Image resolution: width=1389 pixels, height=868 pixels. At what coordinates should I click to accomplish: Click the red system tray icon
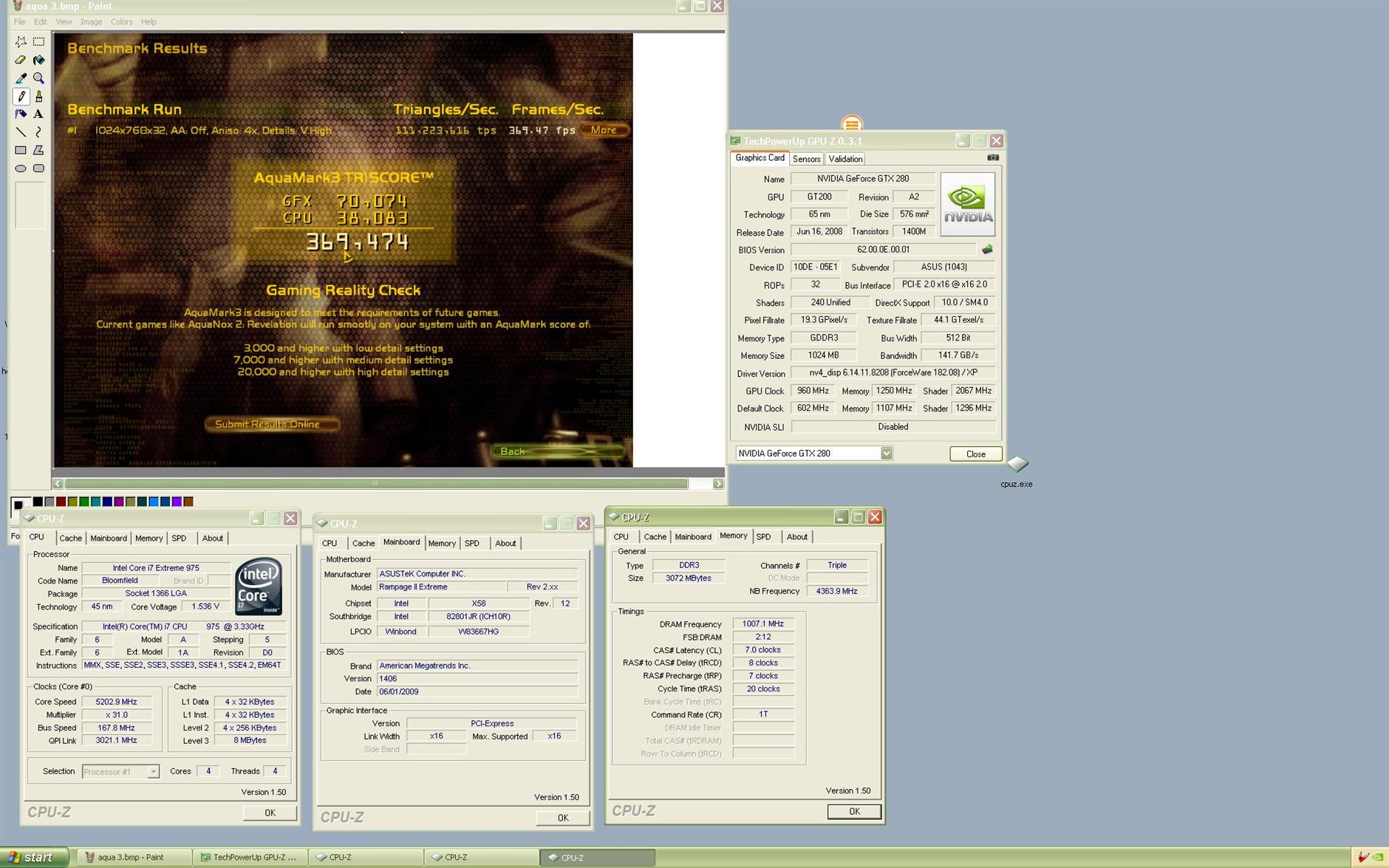[1363, 857]
